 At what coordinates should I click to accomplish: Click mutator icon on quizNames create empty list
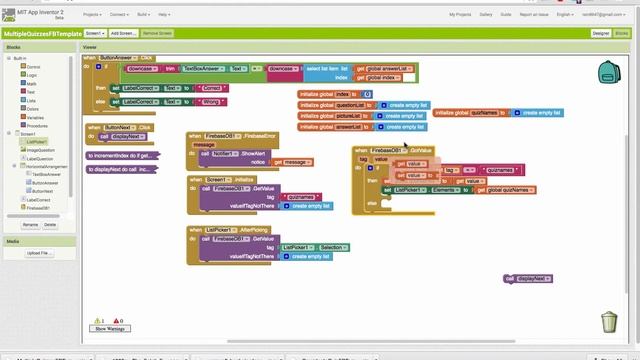517,113
